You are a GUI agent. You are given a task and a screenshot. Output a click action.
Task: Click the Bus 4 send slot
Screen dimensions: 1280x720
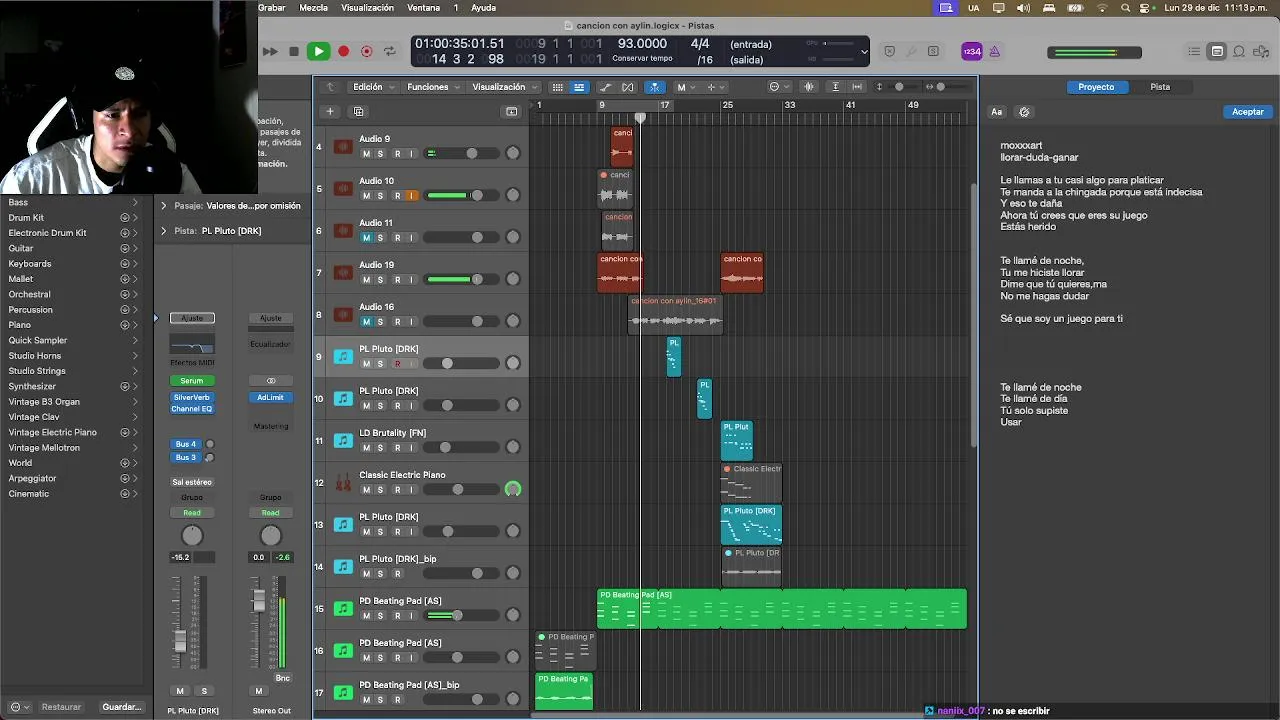click(x=186, y=444)
